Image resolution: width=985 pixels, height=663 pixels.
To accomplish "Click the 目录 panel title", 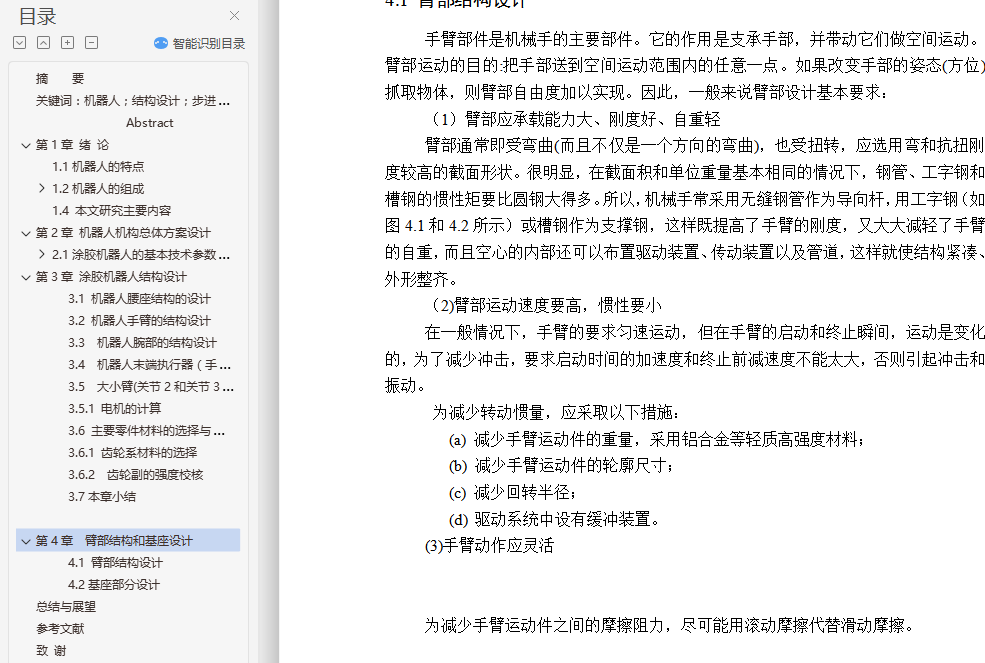I will pyautogui.click(x=38, y=16).
